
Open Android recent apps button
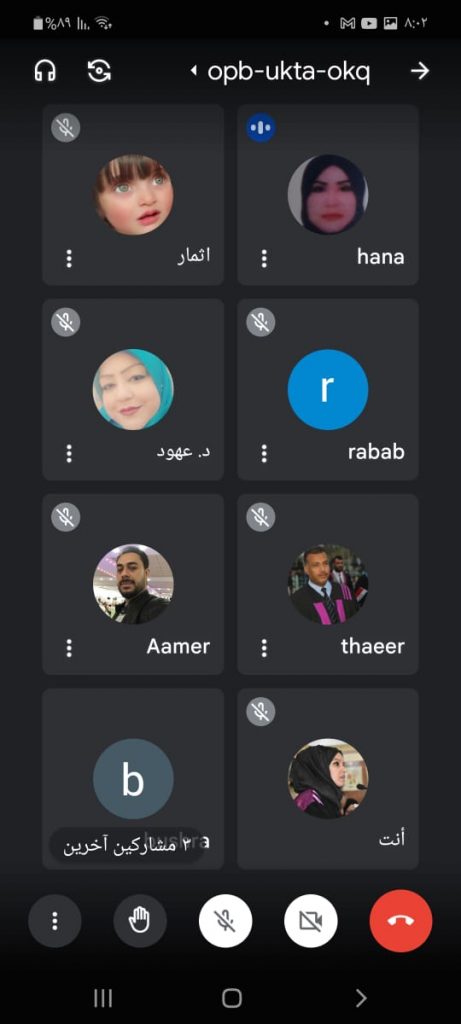coord(103,997)
